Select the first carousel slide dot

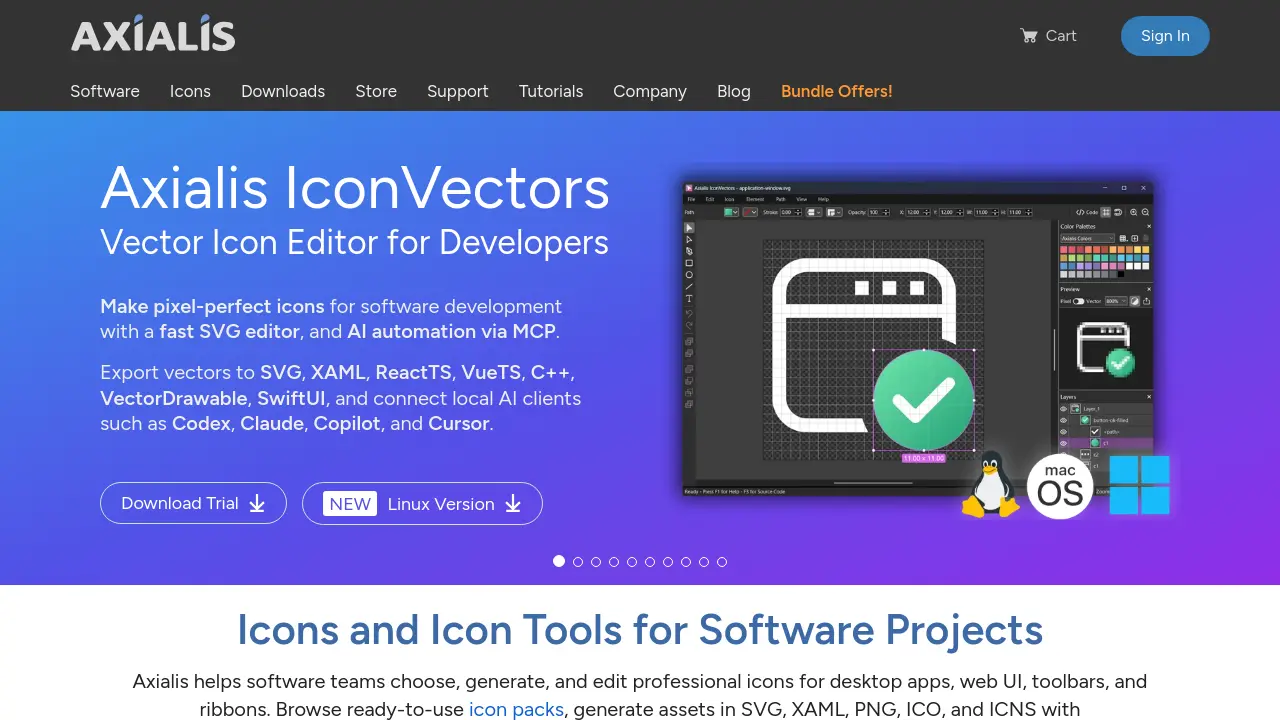click(559, 561)
